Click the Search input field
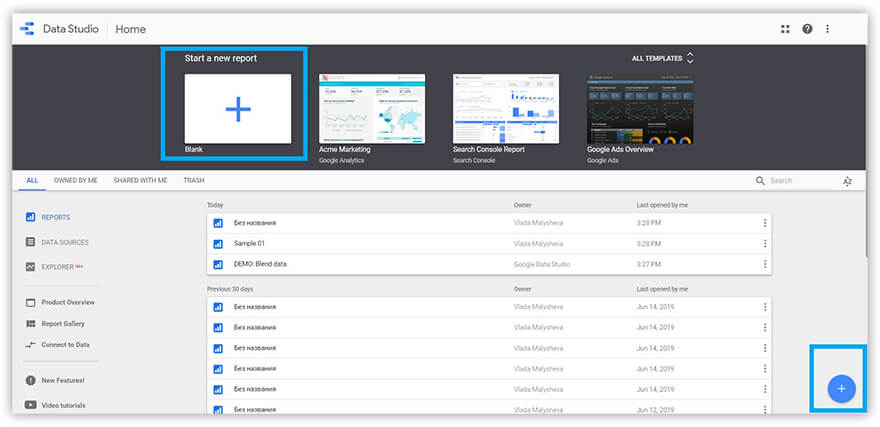Viewport: 880px width, 427px height. click(800, 181)
